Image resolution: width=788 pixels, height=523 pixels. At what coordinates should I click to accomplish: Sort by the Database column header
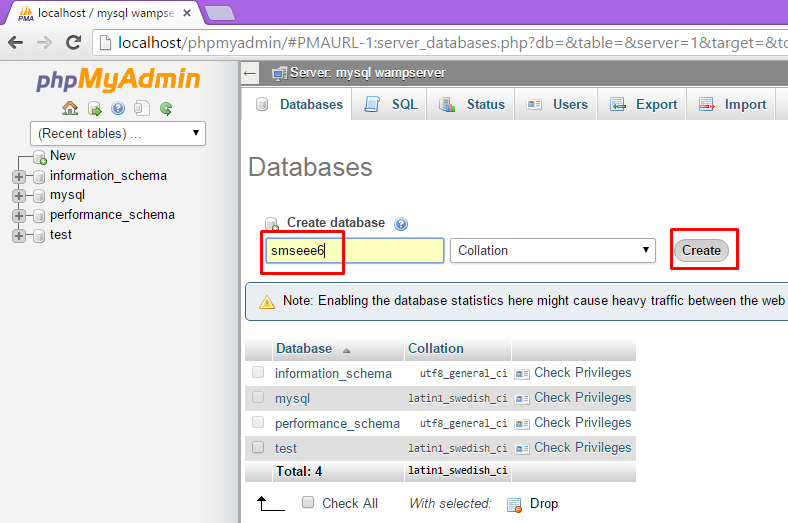point(304,348)
